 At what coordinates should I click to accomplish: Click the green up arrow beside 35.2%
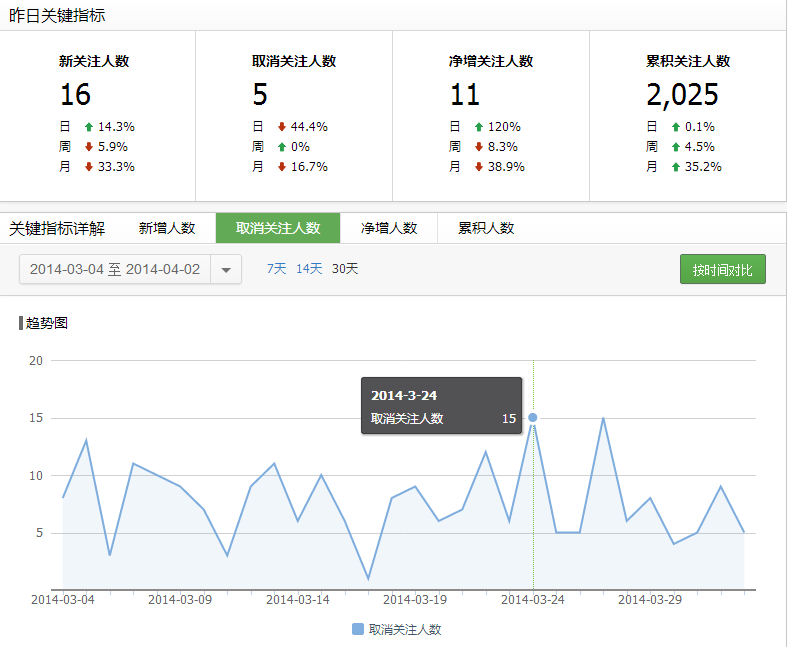pyautogui.click(x=676, y=167)
